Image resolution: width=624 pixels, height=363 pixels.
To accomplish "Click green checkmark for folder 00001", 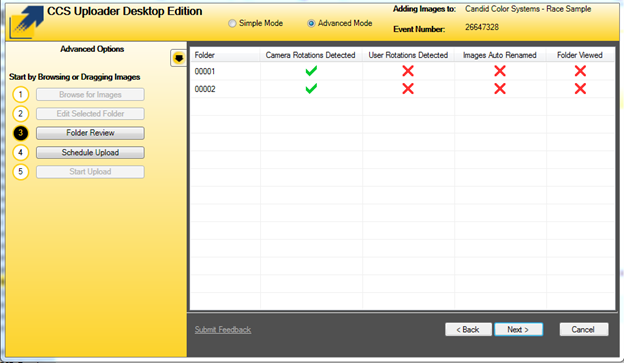I will (311, 71).
